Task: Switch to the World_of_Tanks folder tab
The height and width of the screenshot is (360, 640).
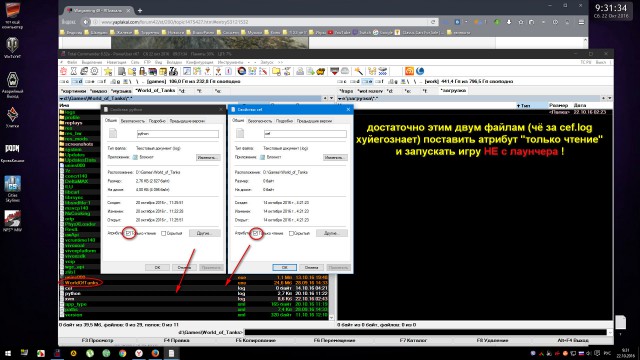Action: point(155,91)
